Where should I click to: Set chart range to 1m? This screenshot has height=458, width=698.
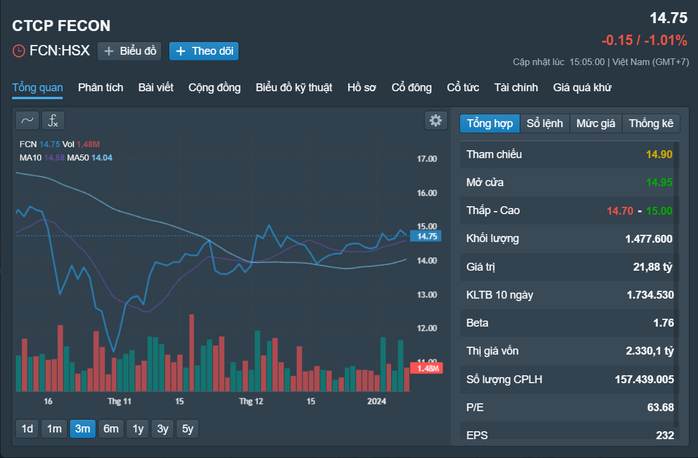click(54, 429)
